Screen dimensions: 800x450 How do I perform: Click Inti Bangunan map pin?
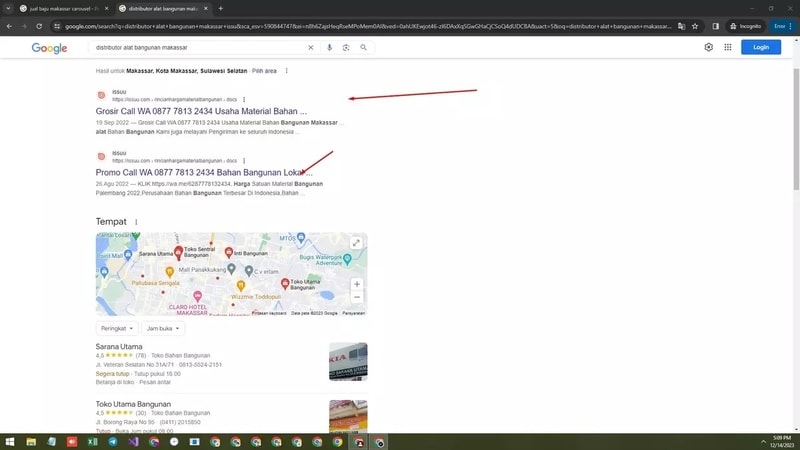(x=229, y=252)
